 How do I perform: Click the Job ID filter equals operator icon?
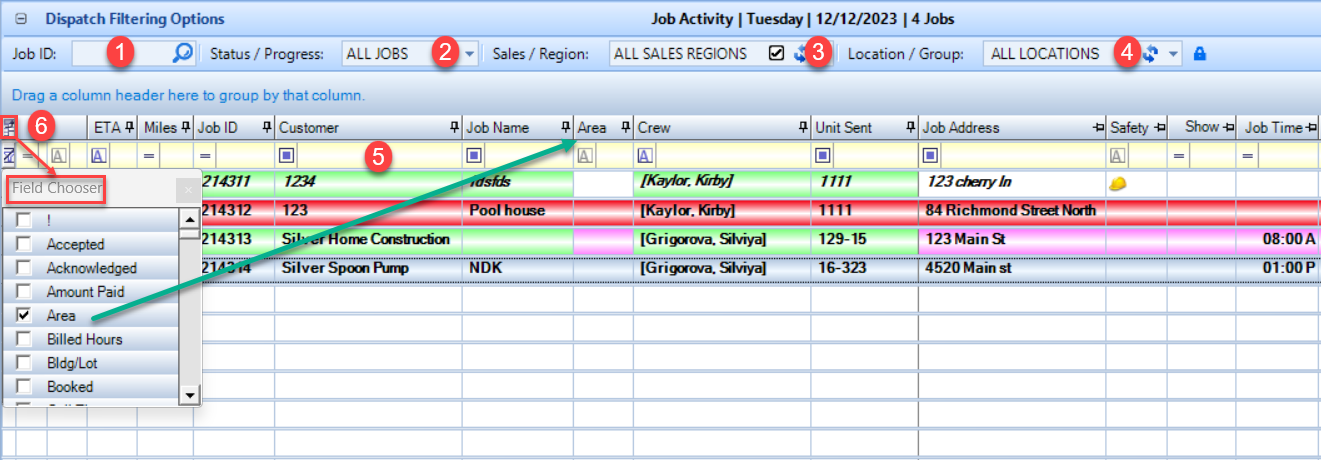pos(204,155)
